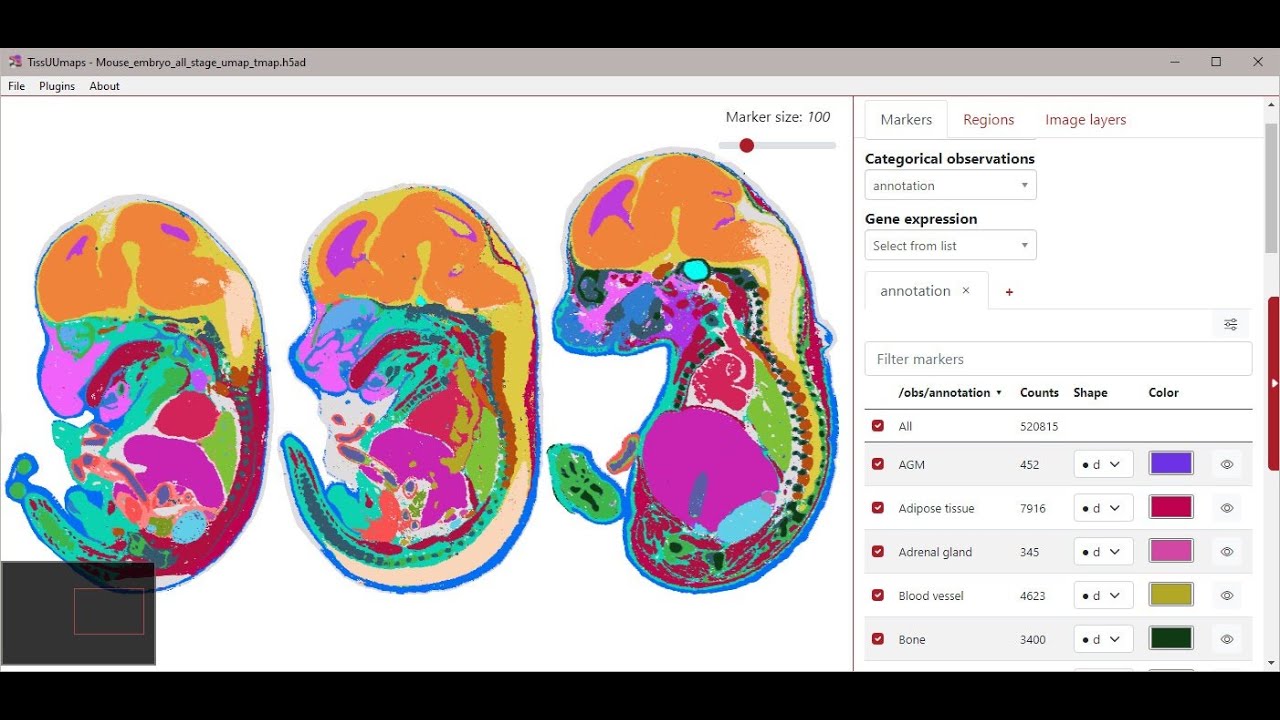
Task: Open the Adrenal gland pink color swatch
Action: tap(1171, 552)
